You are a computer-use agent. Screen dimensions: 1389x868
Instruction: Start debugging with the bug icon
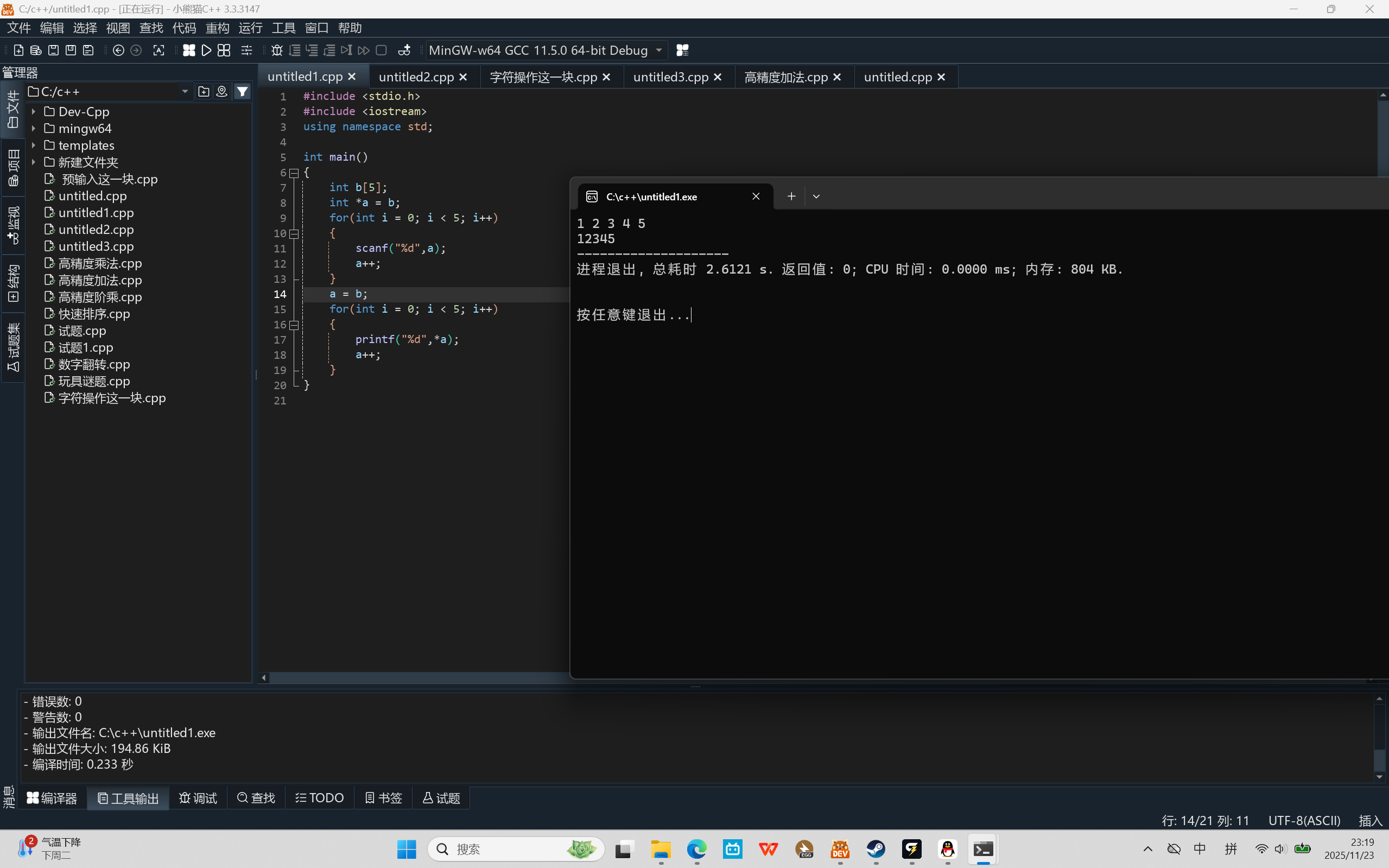tap(277, 50)
